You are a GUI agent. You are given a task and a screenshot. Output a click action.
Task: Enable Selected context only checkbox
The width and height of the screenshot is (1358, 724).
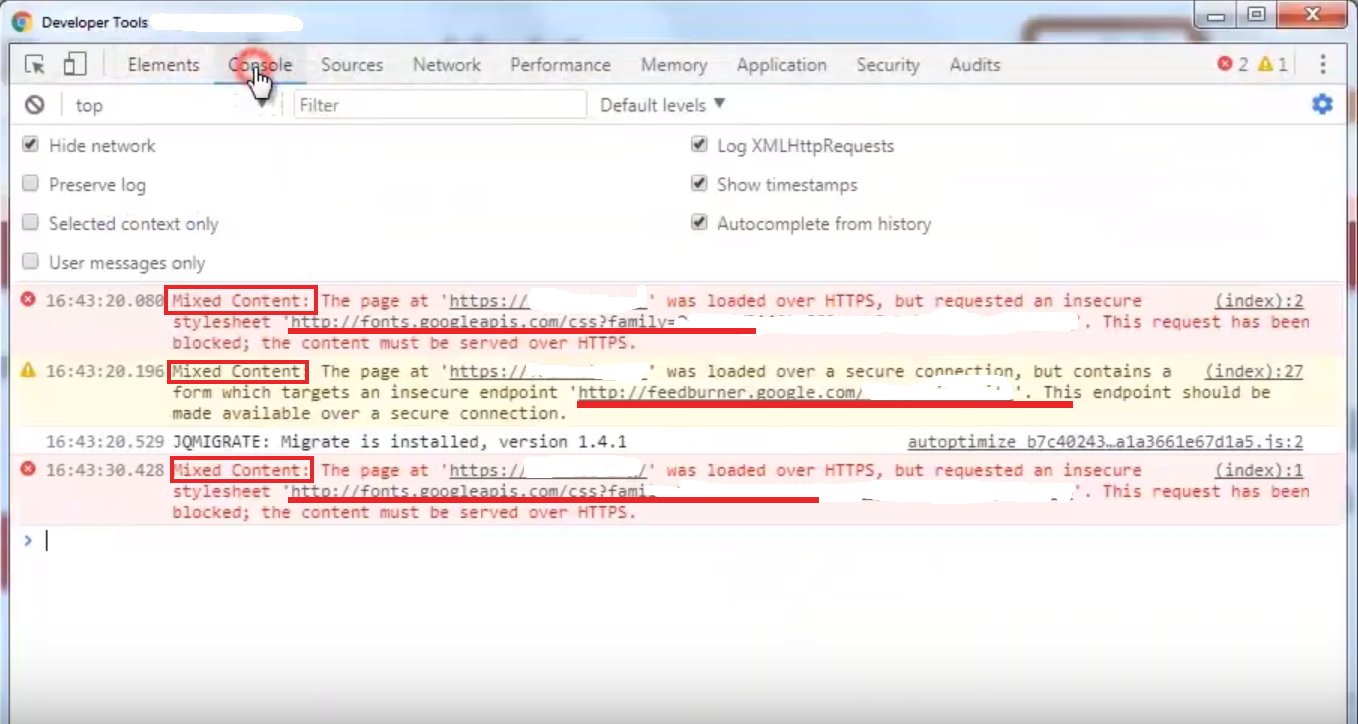pos(30,223)
